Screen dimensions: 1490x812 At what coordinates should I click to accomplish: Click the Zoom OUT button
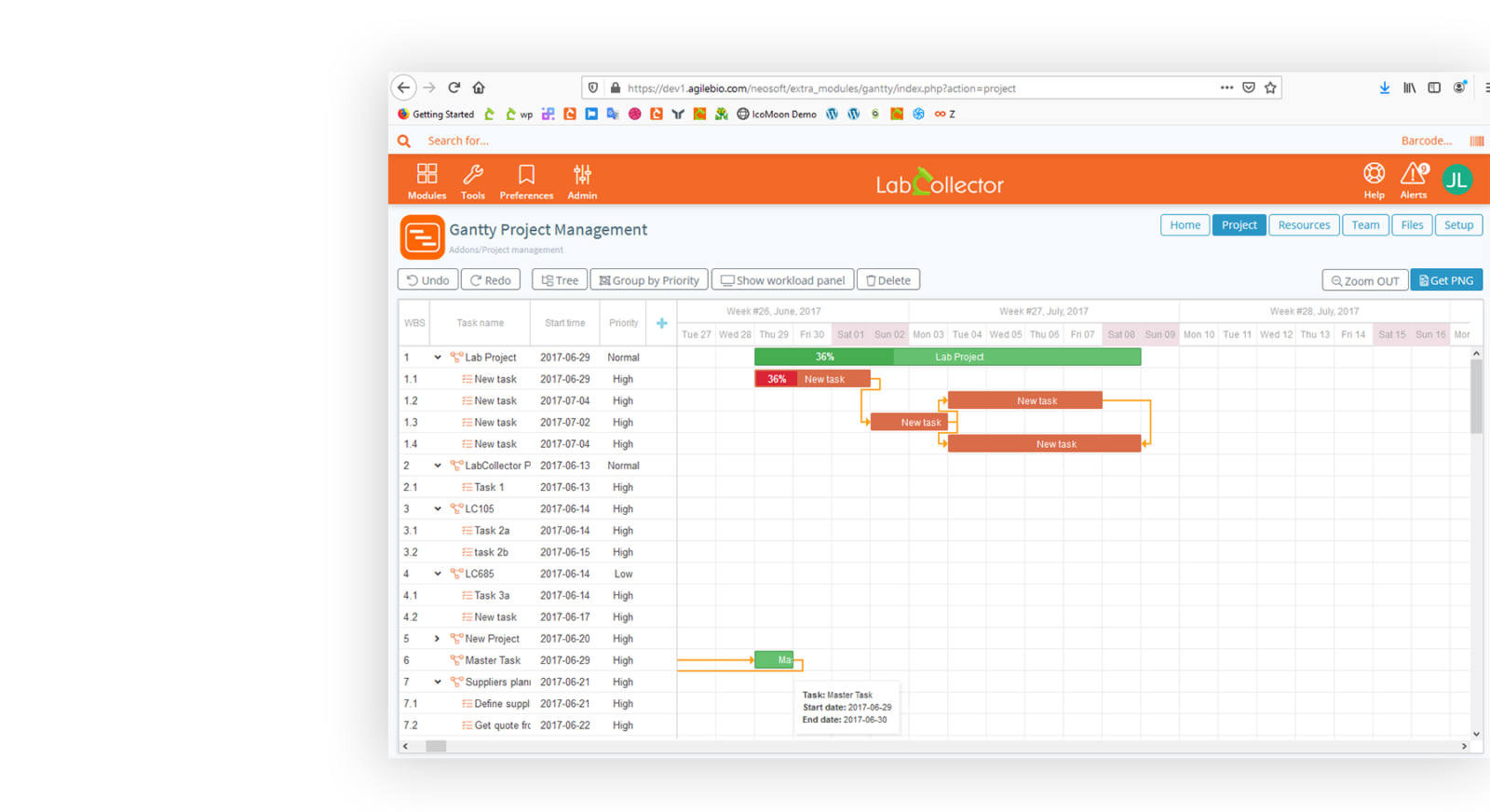pos(1365,280)
